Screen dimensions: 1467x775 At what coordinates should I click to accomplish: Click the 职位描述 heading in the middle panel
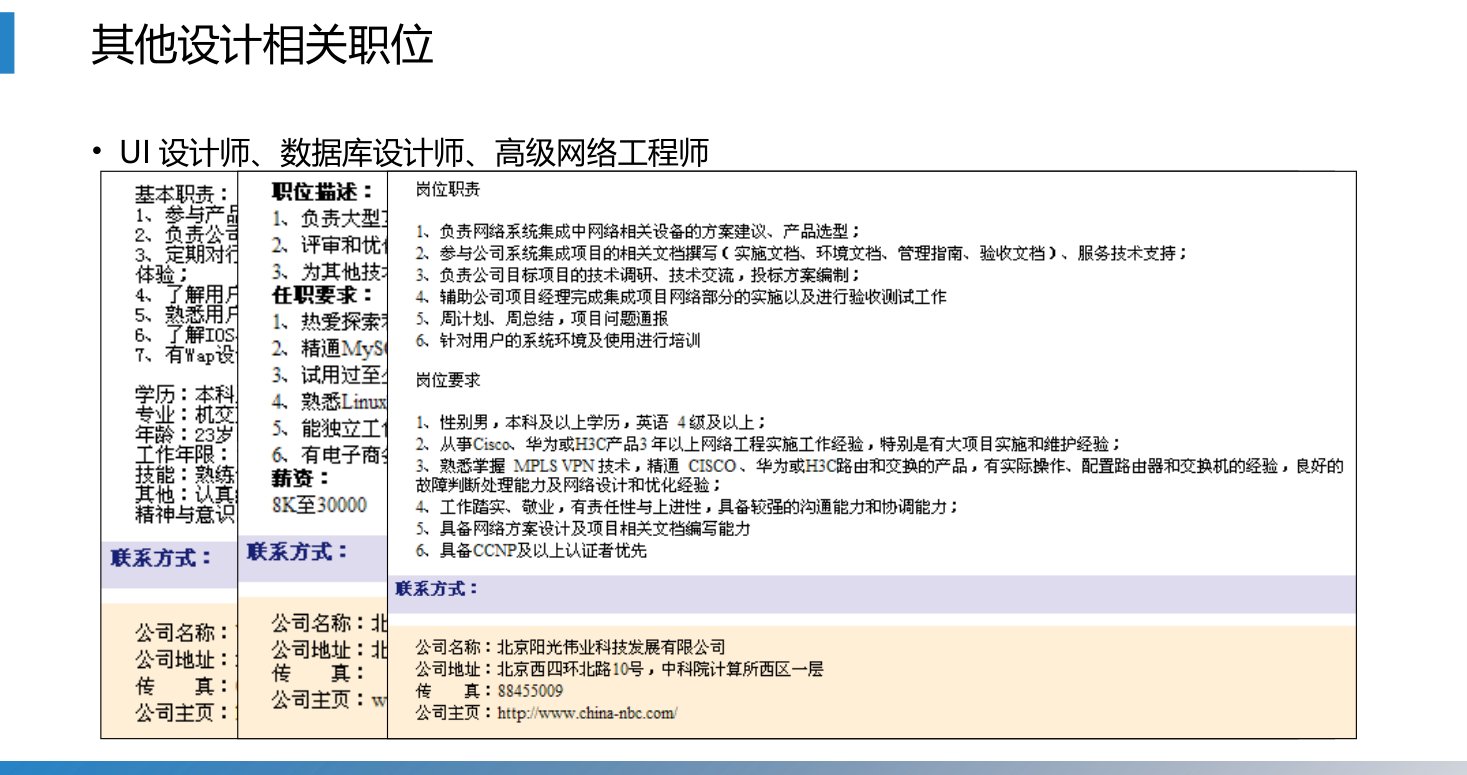pyautogui.click(x=323, y=191)
